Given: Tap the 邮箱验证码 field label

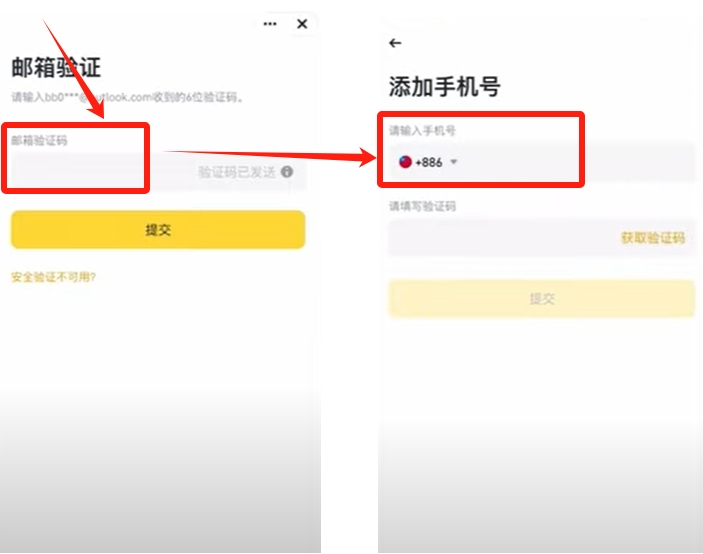Looking at the screenshot, I should (39, 141).
